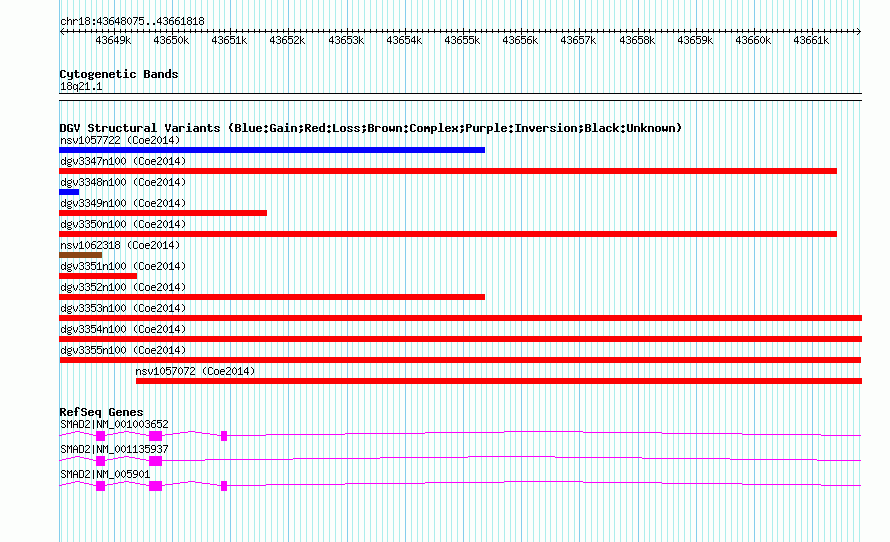890x542 pixels.
Task: Click the 43649k ruler tick label
Action: (x=113, y=40)
